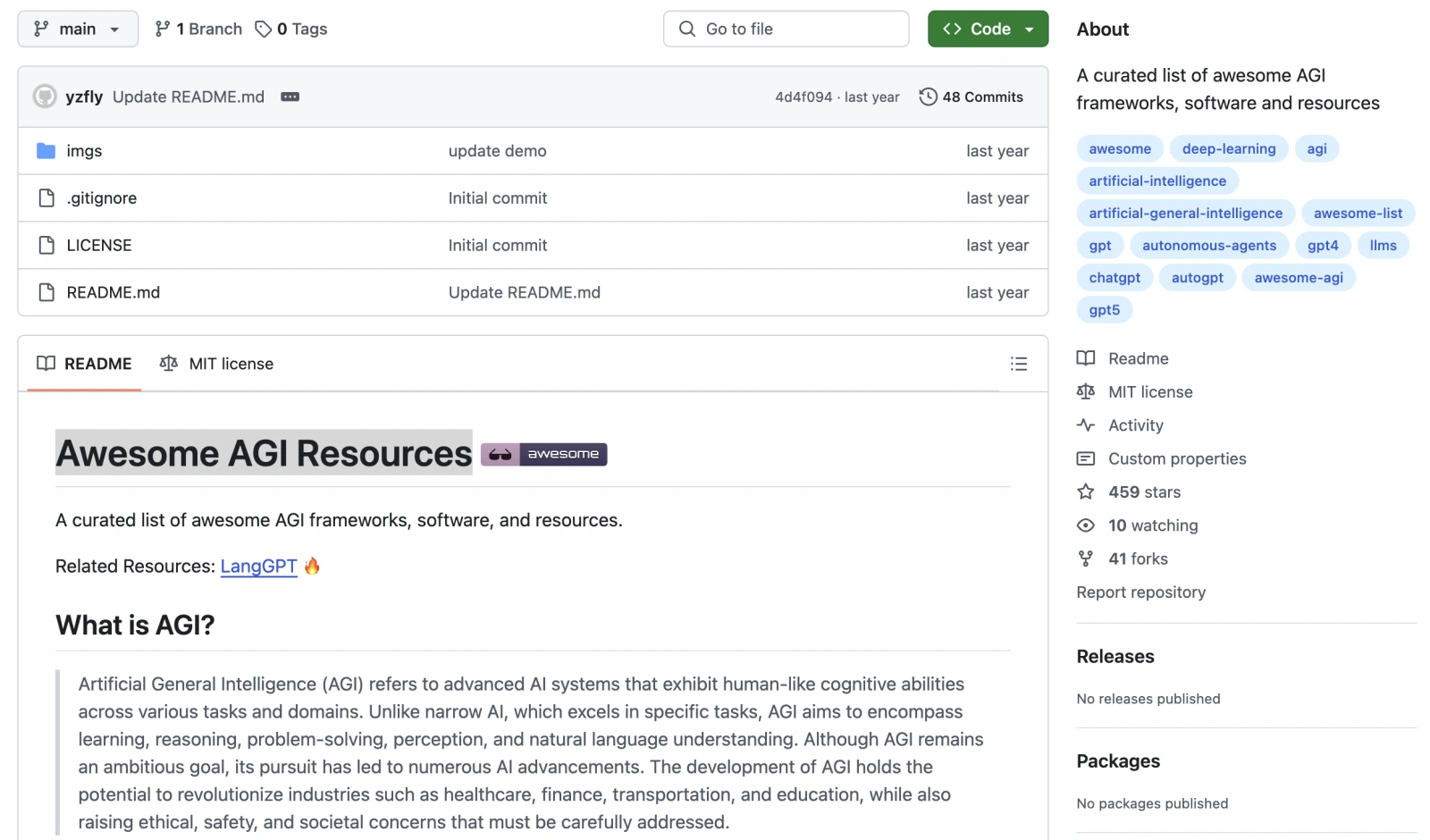Image resolution: width=1430 pixels, height=840 pixels.
Task: Click the imgs folder icon
Action: tap(46, 151)
